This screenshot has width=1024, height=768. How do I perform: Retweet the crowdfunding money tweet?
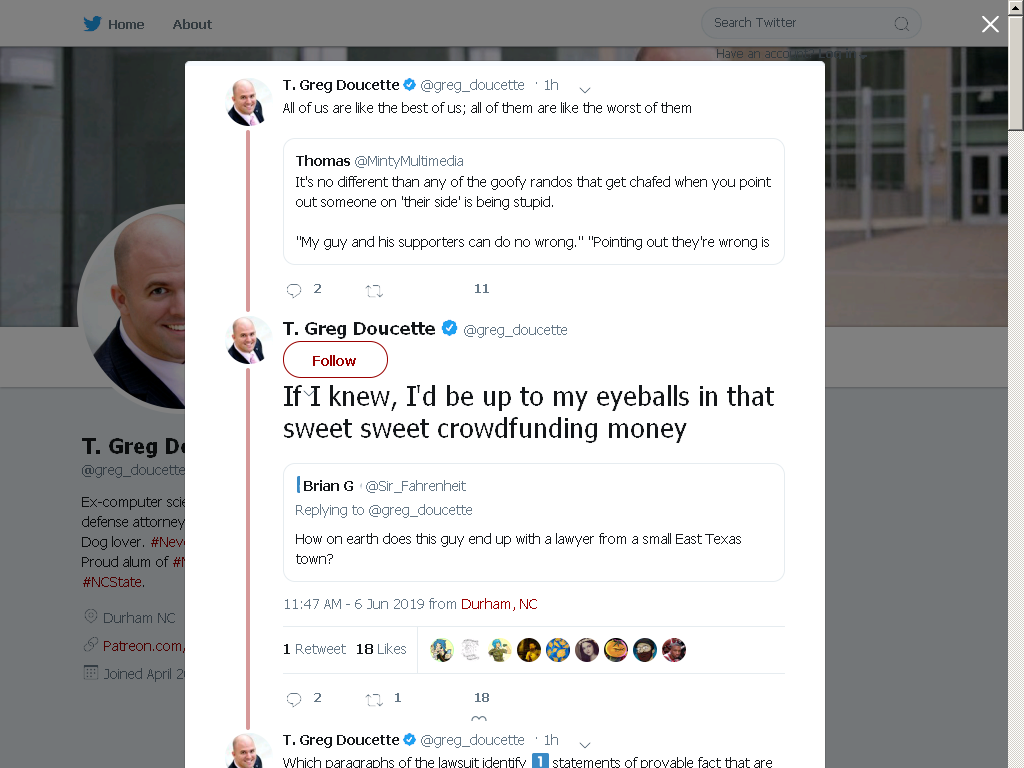click(x=374, y=700)
